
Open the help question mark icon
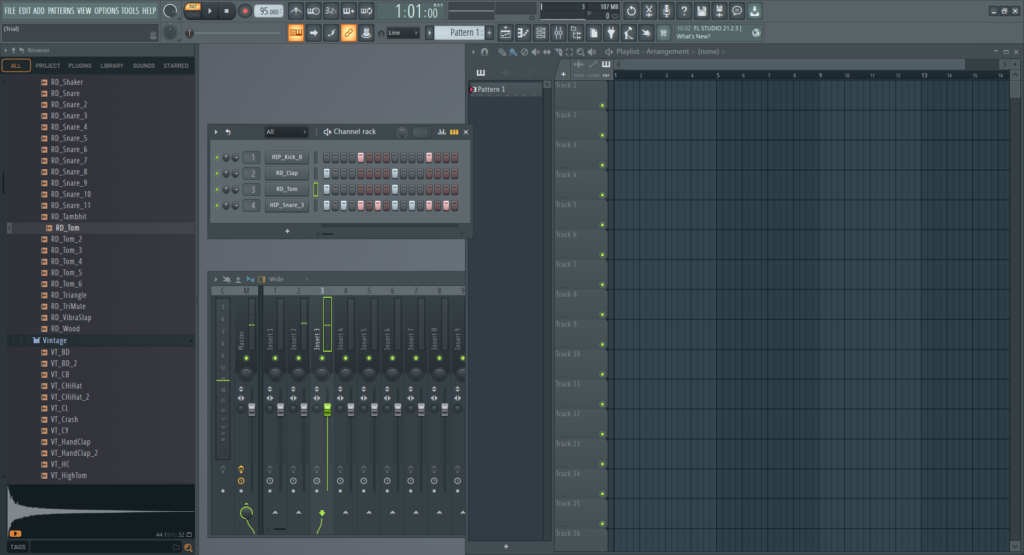tap(684, 11)
